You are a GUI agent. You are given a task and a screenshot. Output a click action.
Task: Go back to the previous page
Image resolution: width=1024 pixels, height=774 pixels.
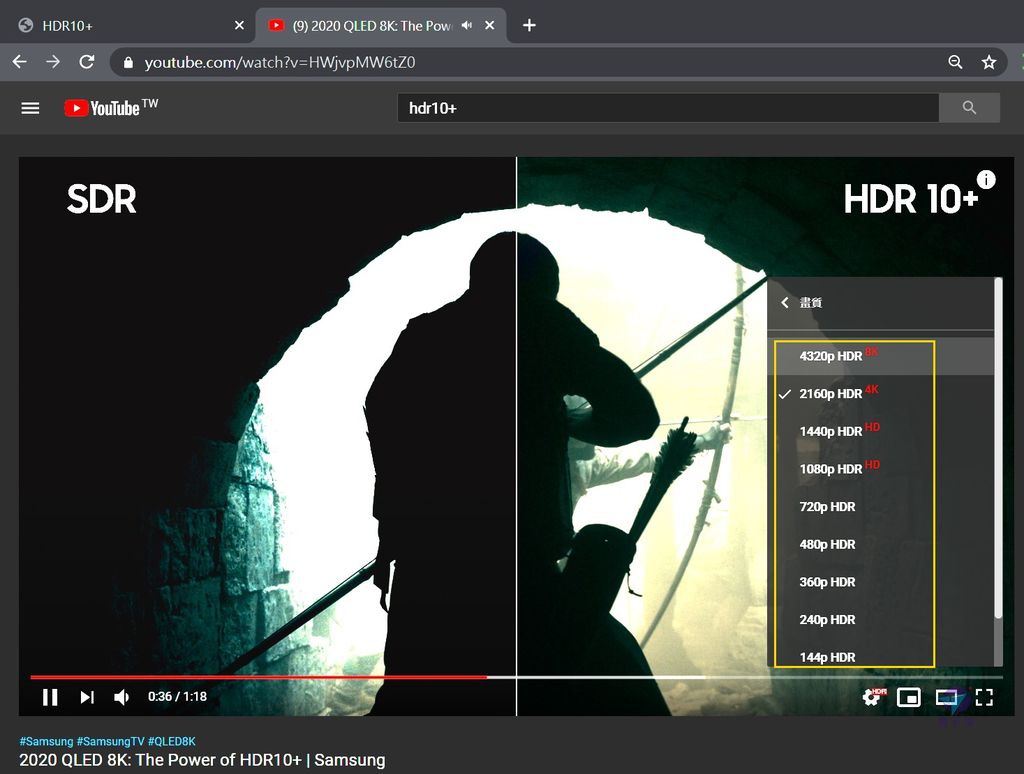pyautogui.click(x=20, y=62)
